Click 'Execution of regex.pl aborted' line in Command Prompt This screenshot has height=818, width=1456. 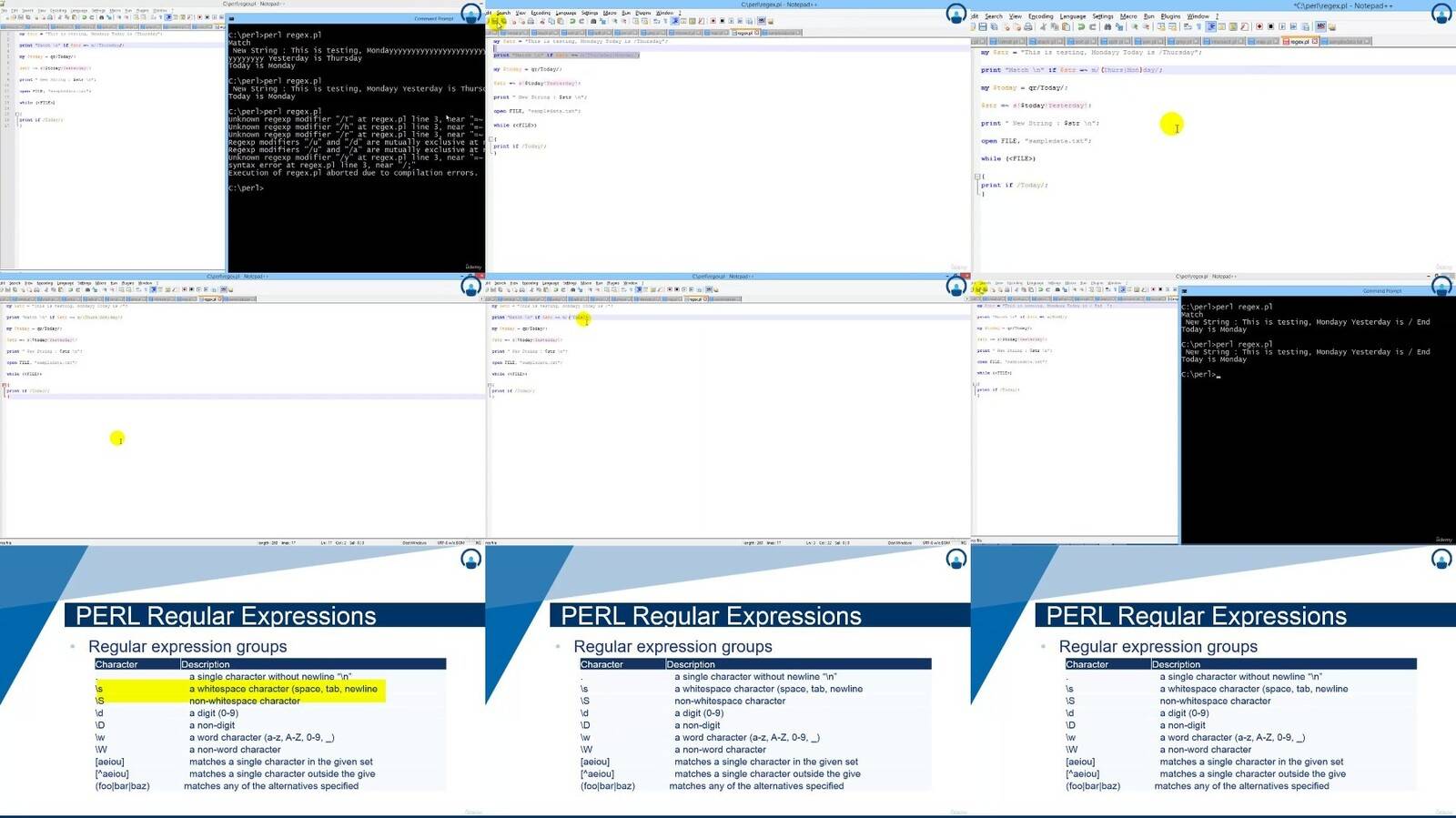[x=353, y=173]
